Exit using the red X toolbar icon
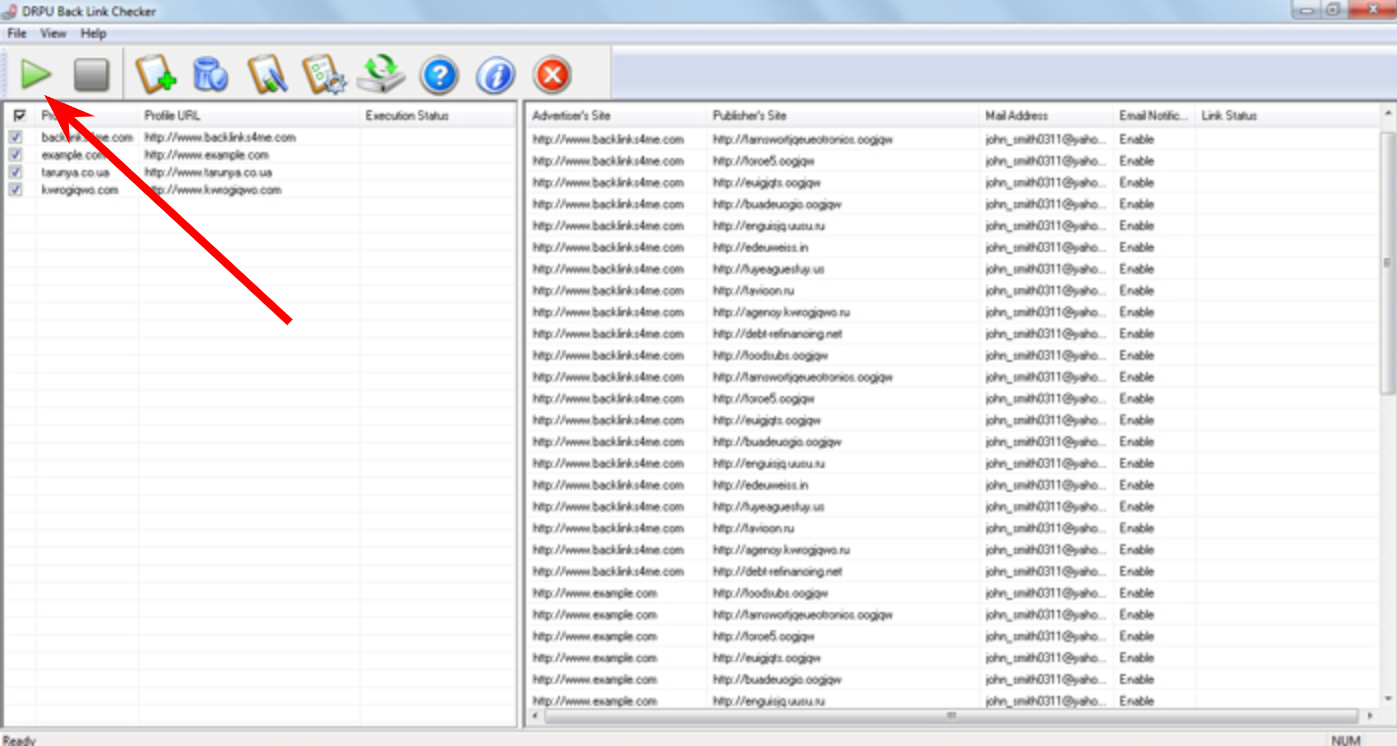Image resolution: width=1397 pixels, height=746 pixels. [552, 75]
